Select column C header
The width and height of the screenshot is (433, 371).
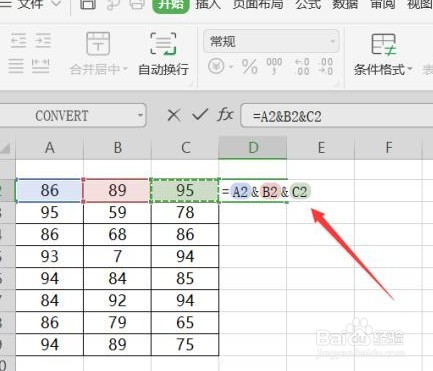[x=185, y=148]
